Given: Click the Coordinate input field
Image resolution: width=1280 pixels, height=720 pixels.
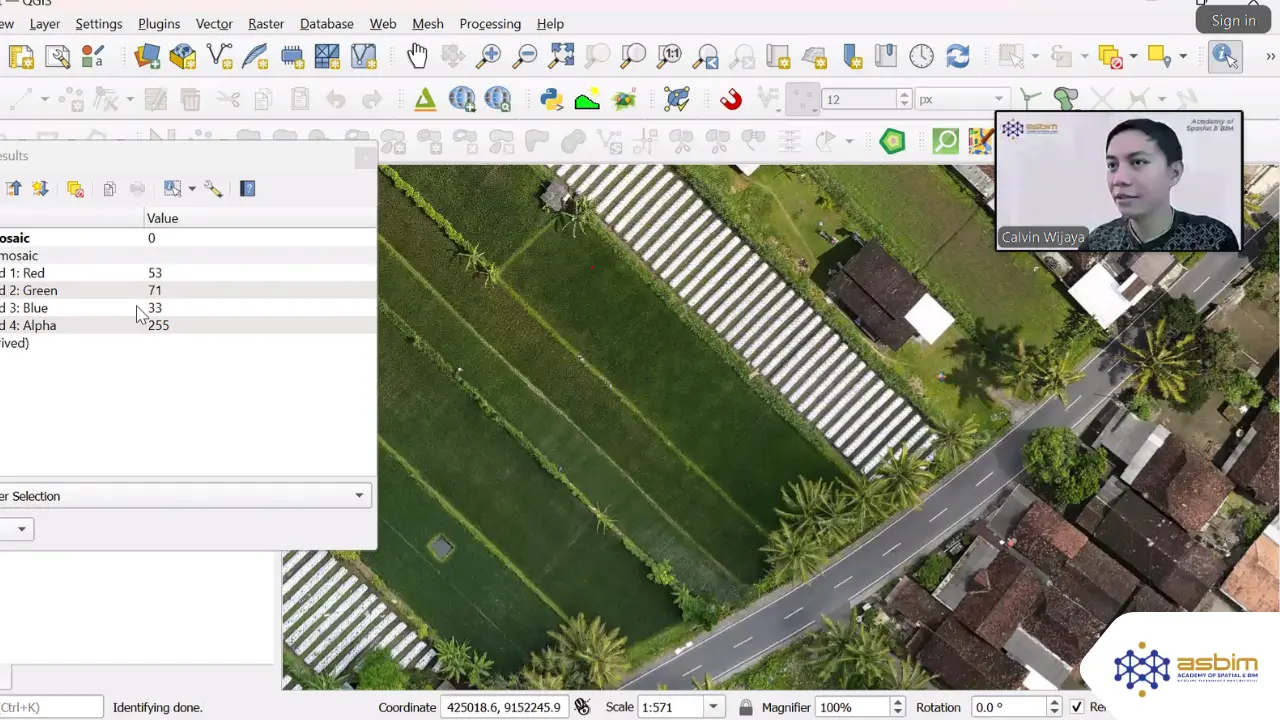Looking at the screenshot, I should click(505, 707).
